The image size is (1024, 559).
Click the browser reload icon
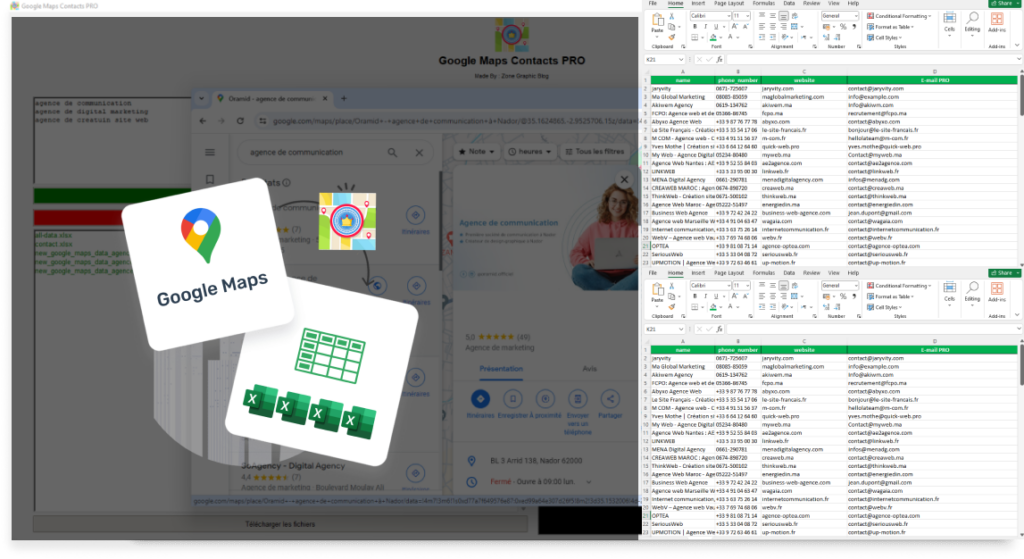[240, 121]
